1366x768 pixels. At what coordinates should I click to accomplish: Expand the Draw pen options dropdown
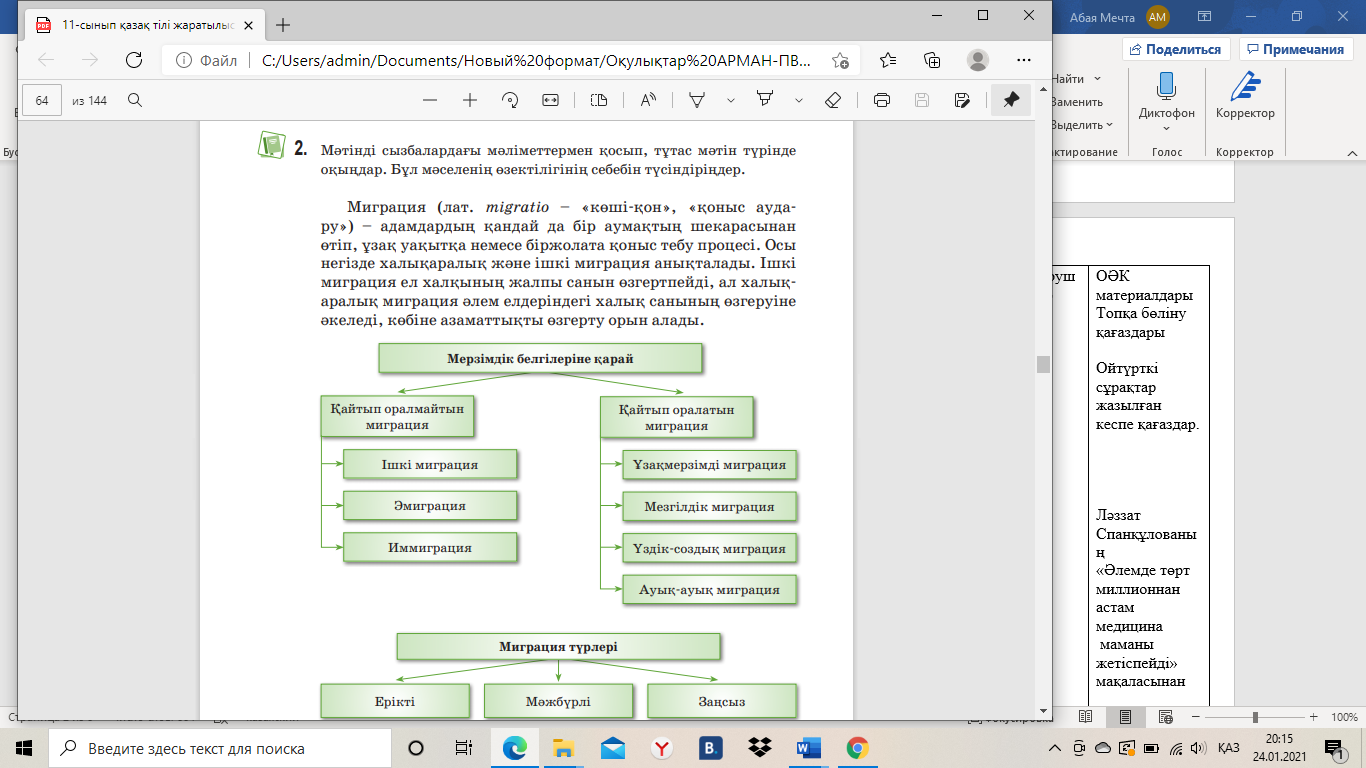pyautogui.click(x=731, y=100)
